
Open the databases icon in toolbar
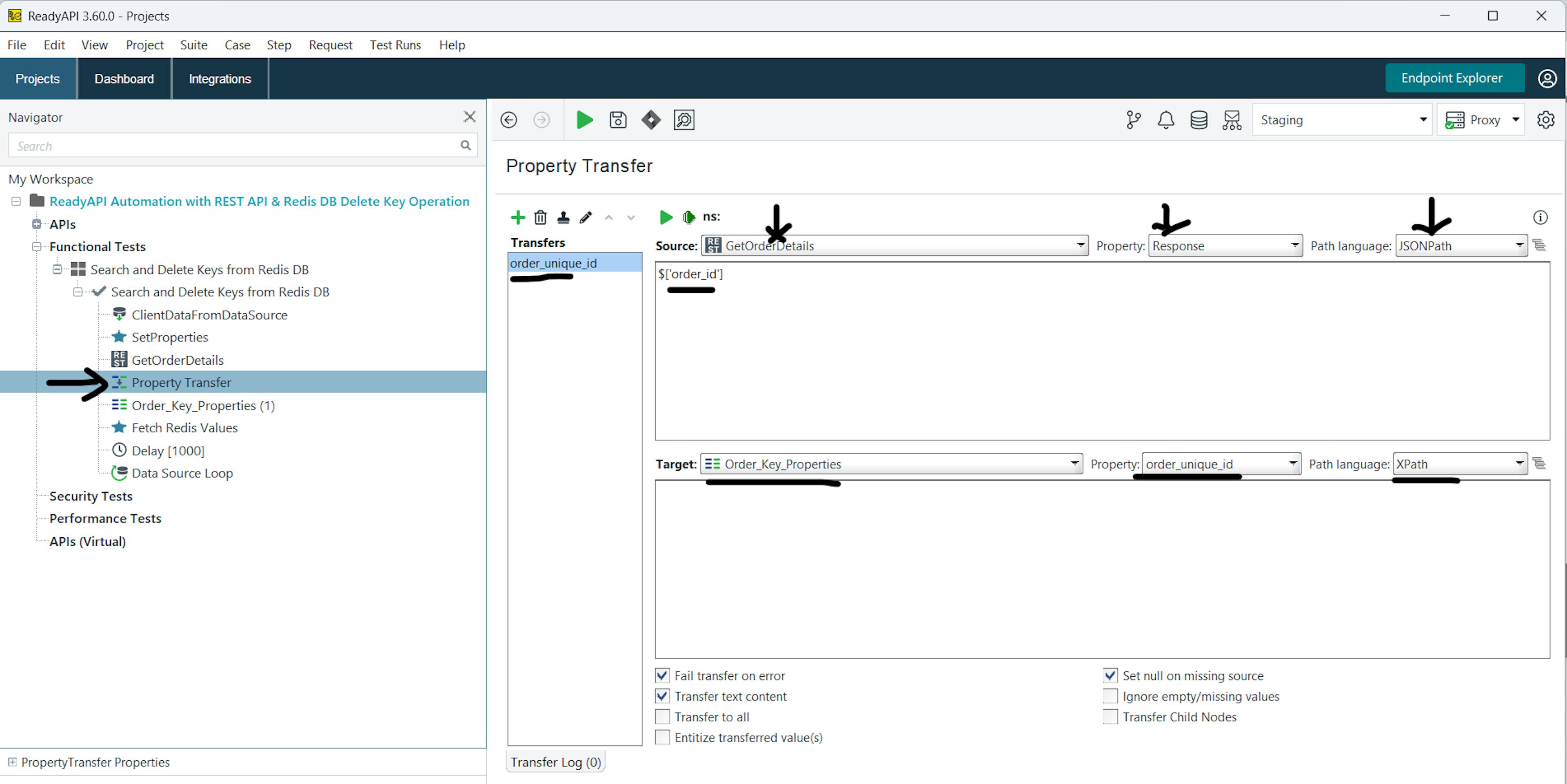[1199, 120]
